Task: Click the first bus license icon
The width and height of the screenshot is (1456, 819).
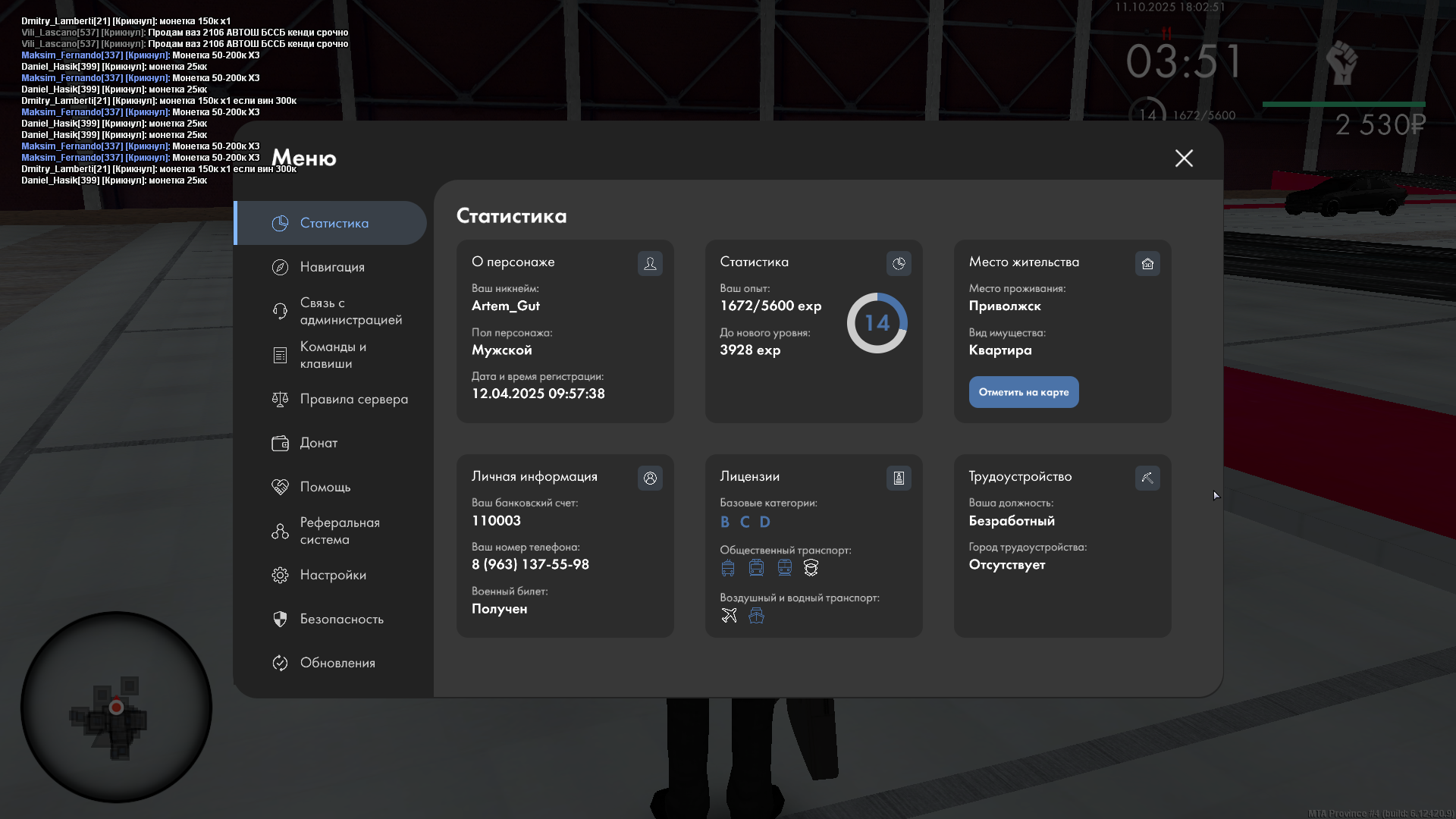Action: tap(728, 567)
